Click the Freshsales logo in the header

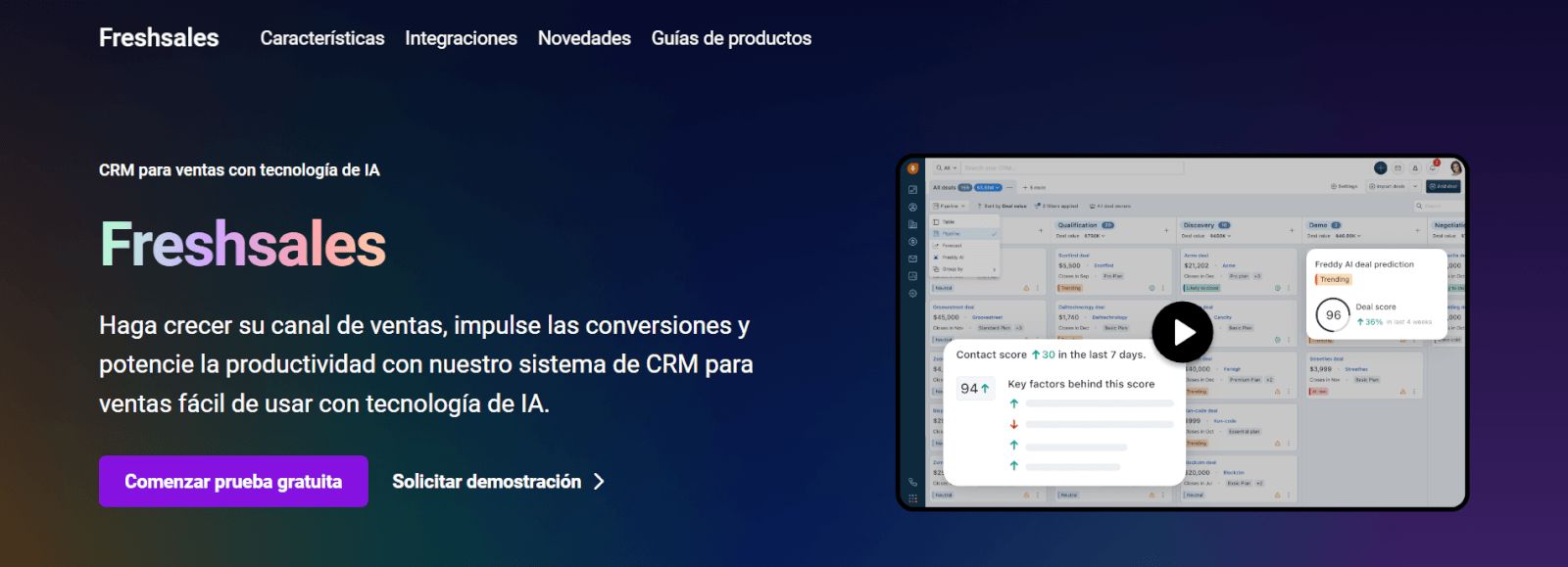tap(159, 38)
